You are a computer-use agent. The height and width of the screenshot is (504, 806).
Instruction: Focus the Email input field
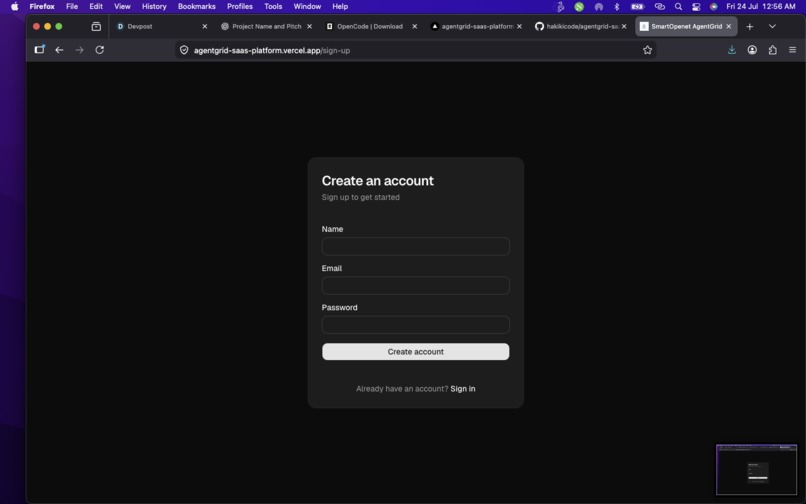pos(415,285)
